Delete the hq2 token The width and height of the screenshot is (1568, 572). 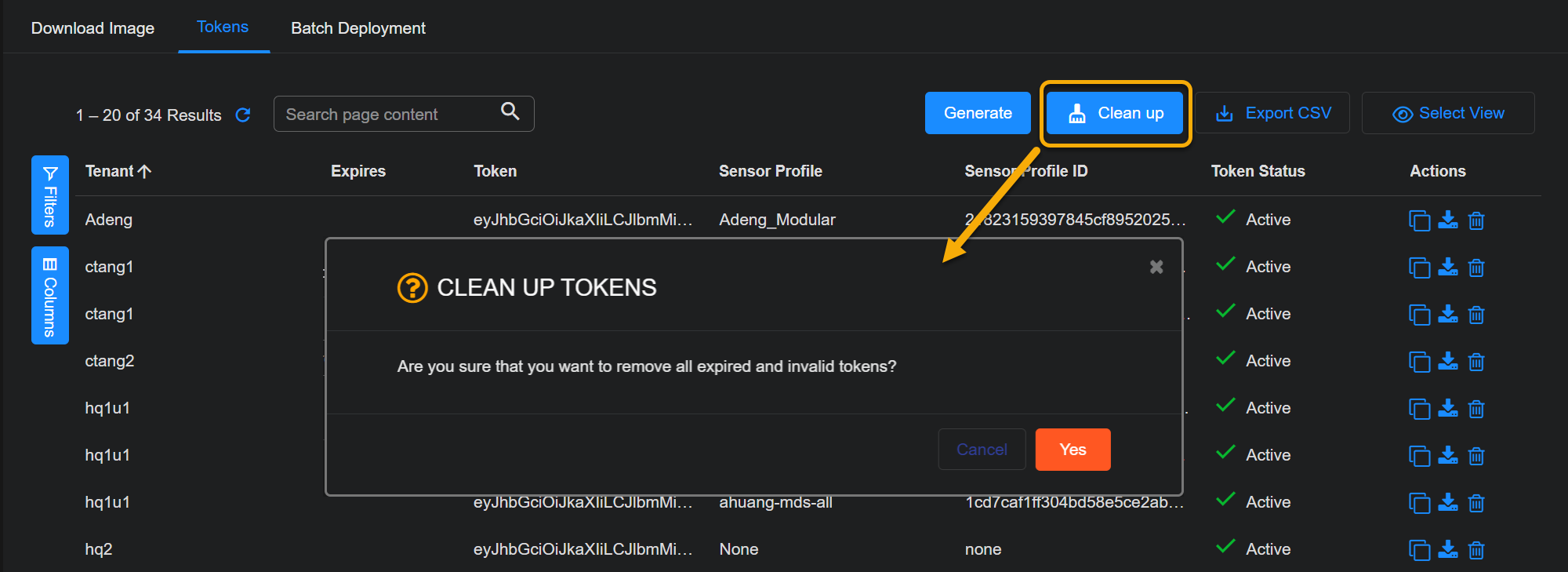pos(1476,550)
